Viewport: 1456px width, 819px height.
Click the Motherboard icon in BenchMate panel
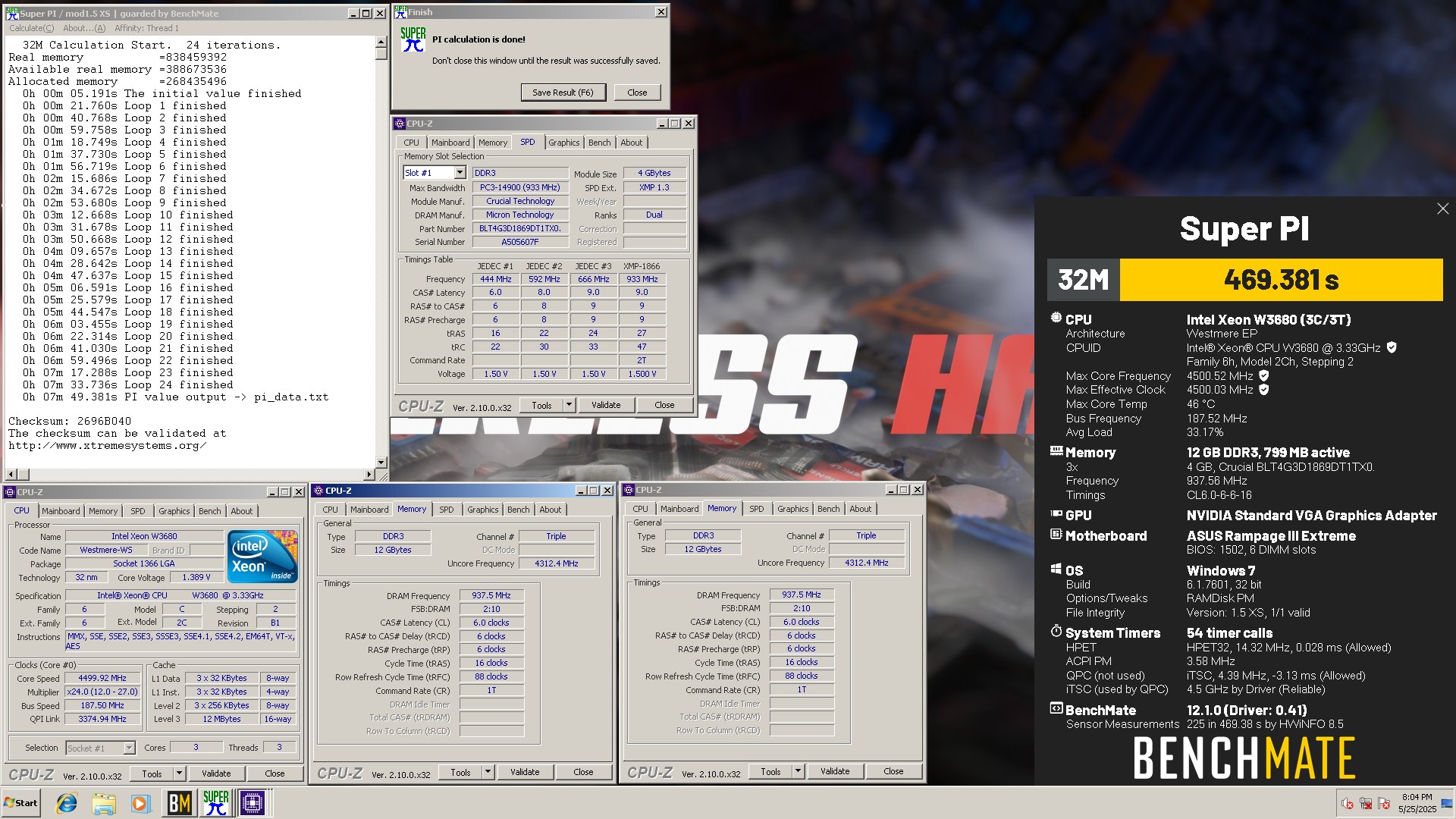1056,534
